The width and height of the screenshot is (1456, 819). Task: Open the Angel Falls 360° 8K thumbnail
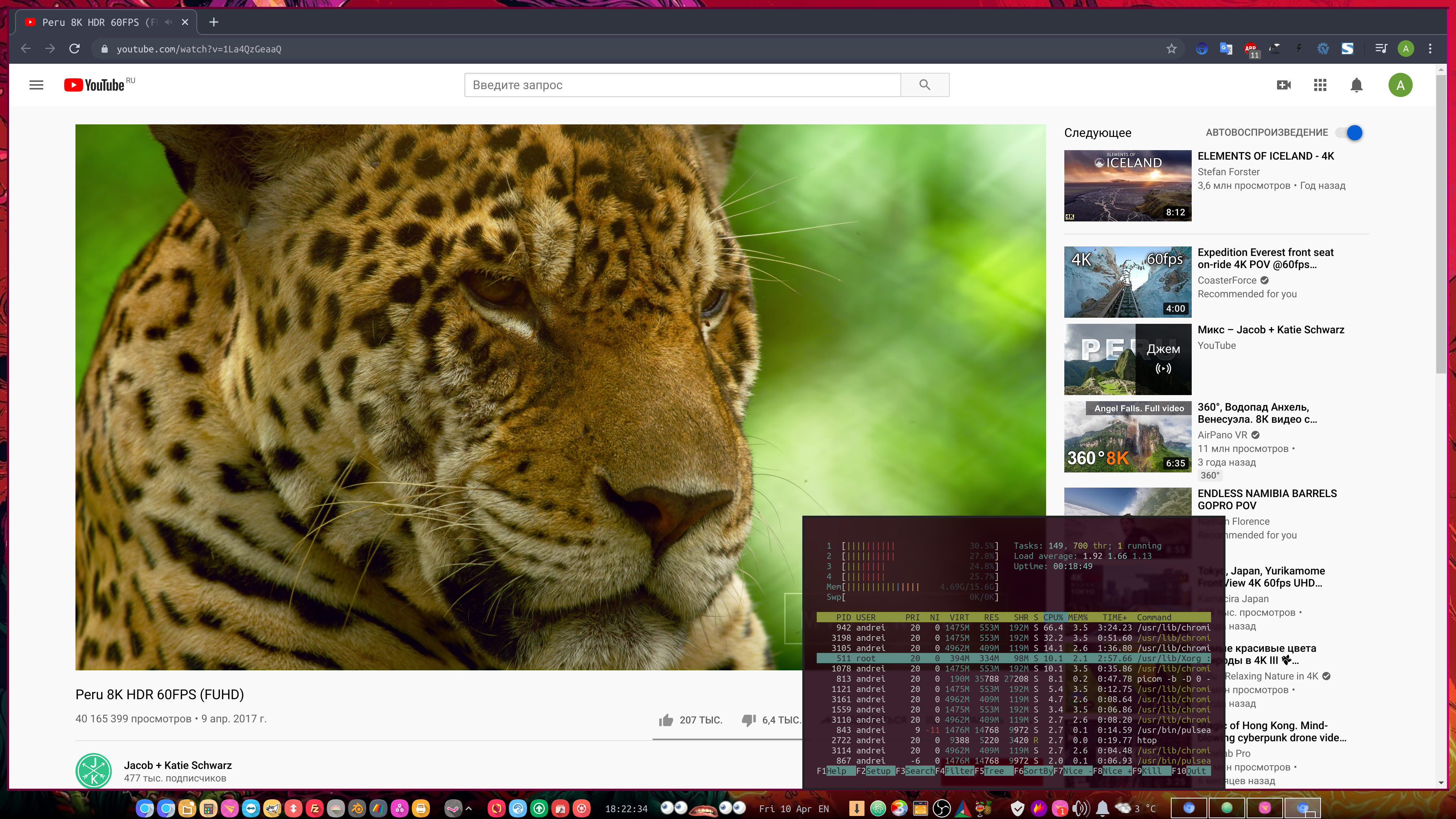(x=1128, y=437)
